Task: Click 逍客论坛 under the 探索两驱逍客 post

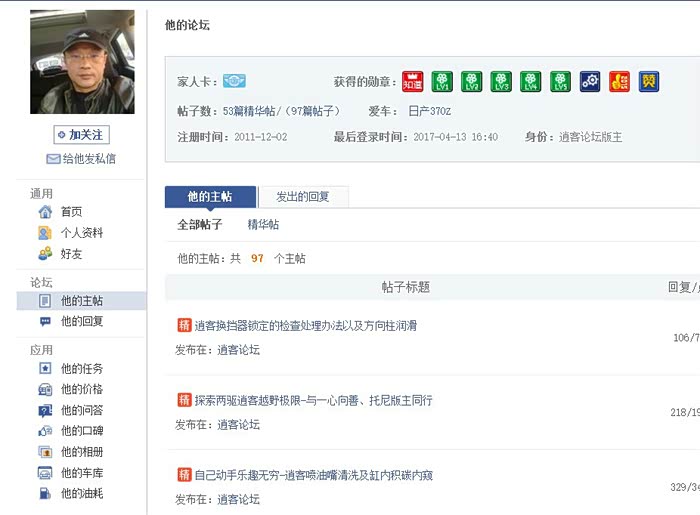Action: pos(238,424)
